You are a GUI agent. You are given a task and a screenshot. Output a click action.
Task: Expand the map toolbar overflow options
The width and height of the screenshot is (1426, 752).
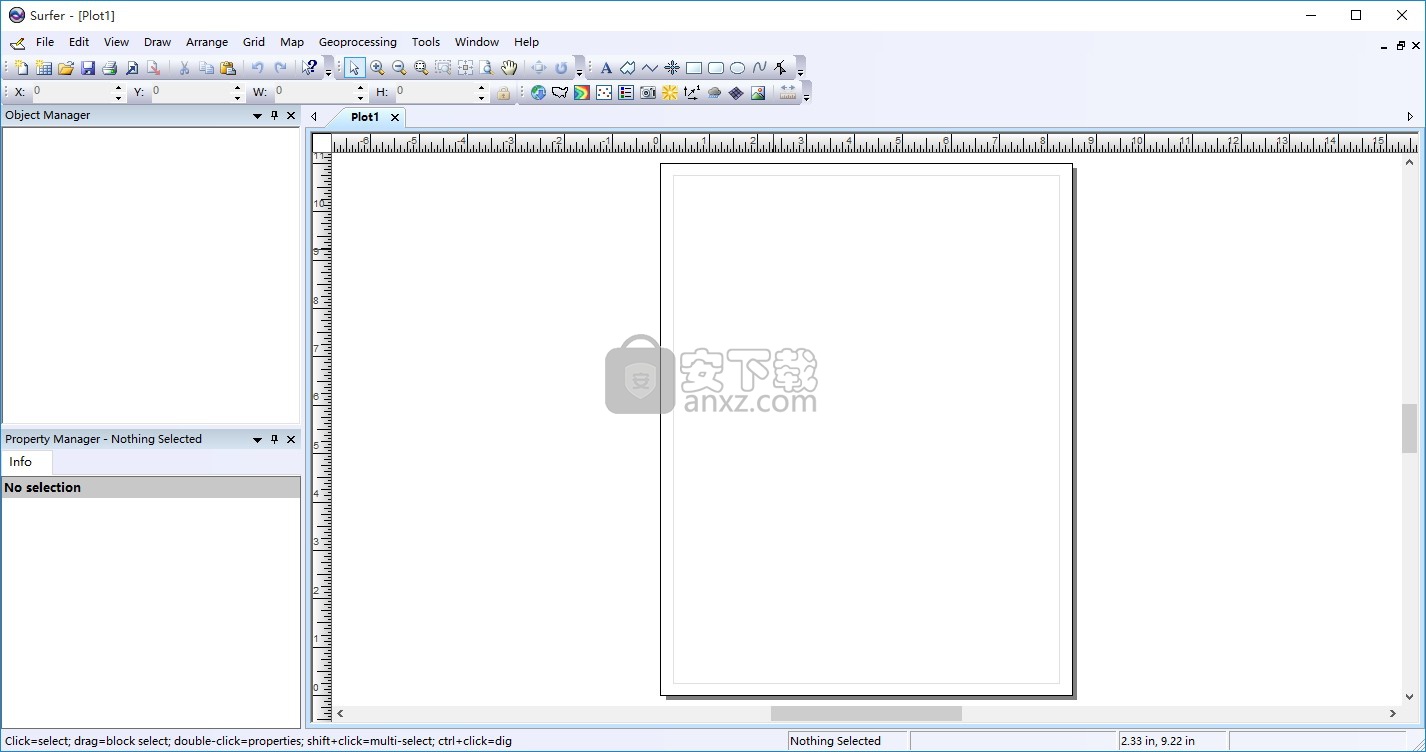(807, 98)
